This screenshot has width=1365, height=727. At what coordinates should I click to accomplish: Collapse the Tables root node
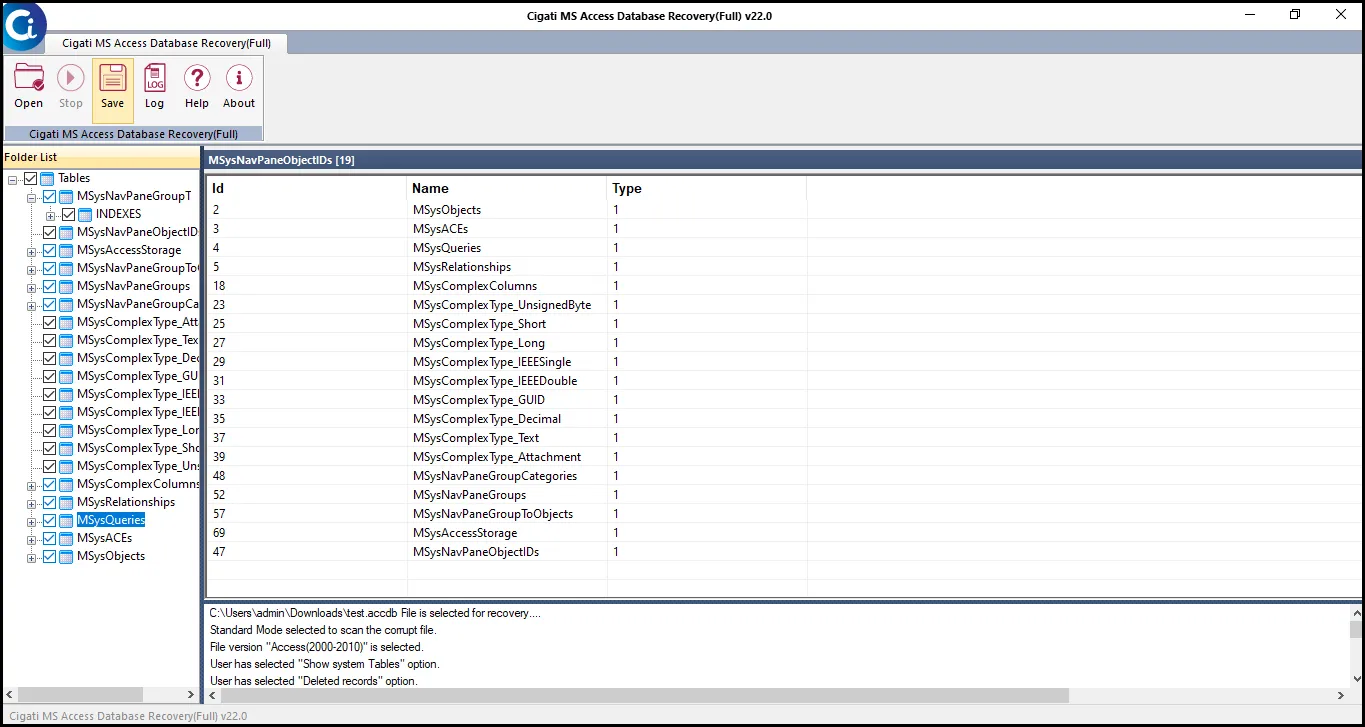(13, 179)
